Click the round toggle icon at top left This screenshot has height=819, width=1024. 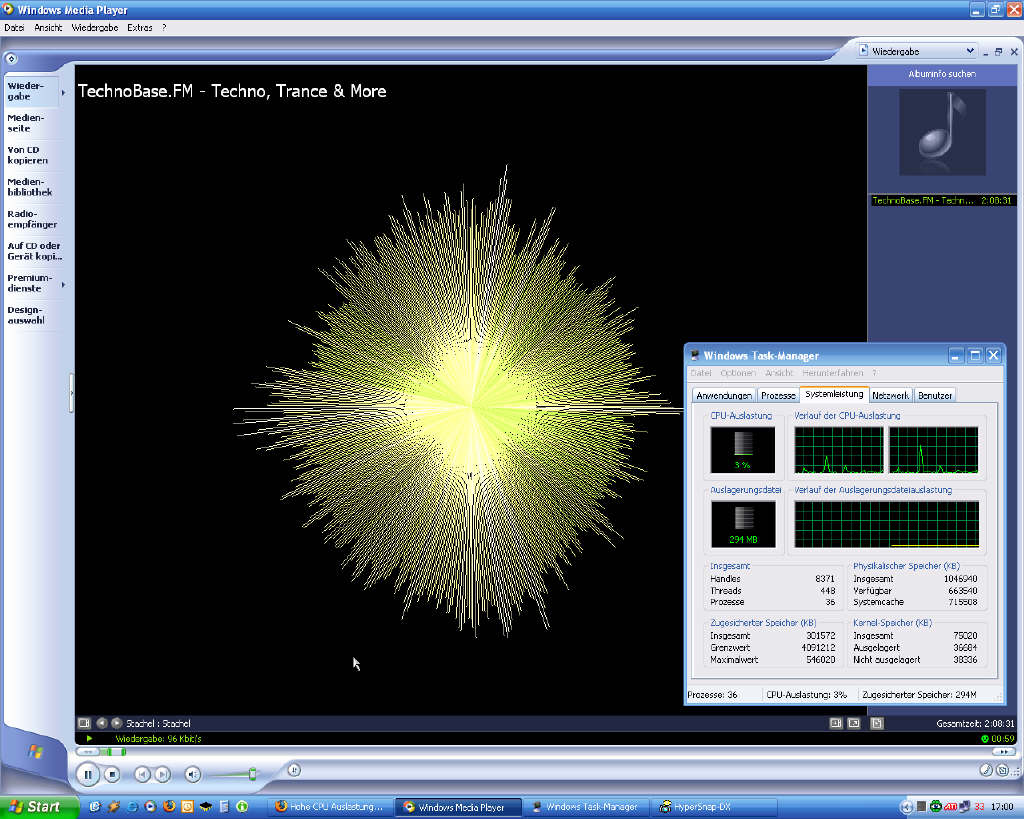pyautogui.click(x=11, y=58)
